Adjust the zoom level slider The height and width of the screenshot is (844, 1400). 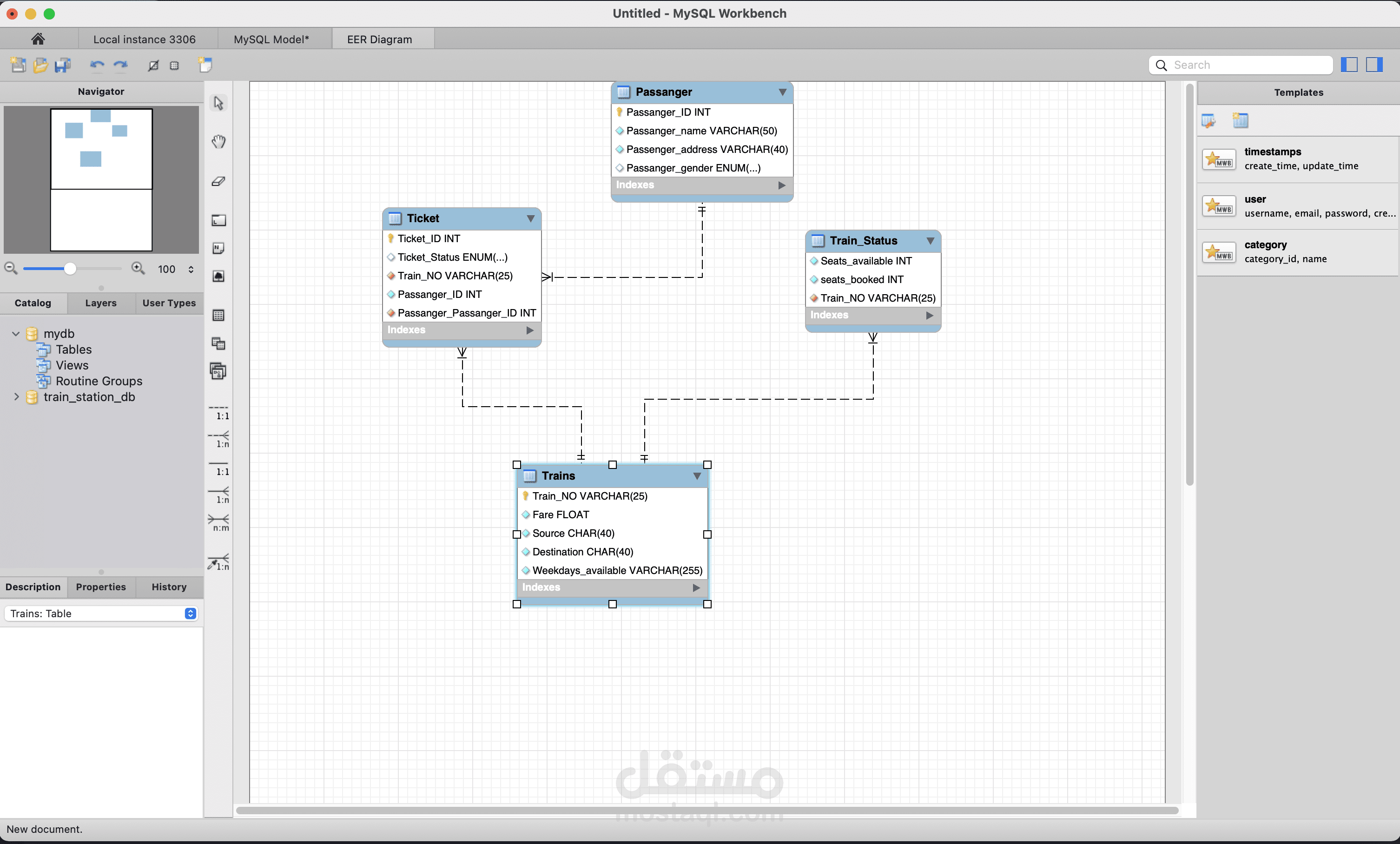(x=71, y=269)
